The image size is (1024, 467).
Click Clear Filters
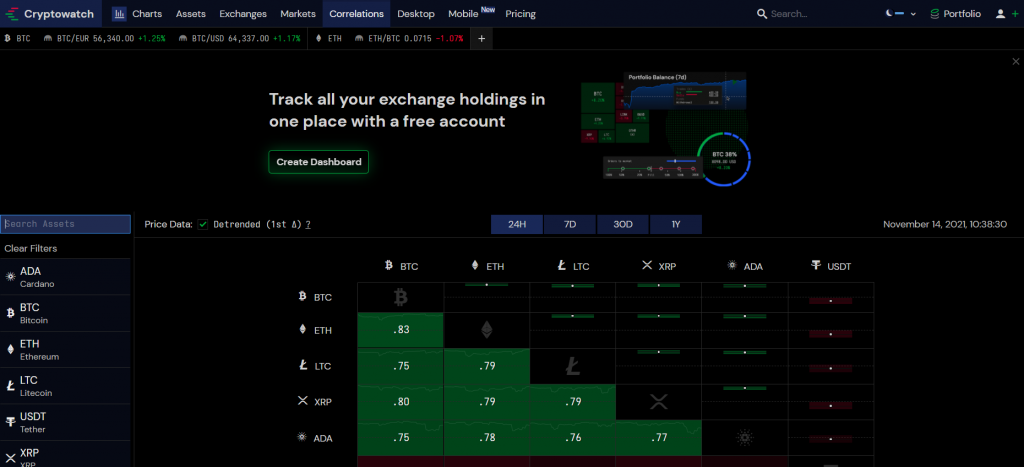31,248
